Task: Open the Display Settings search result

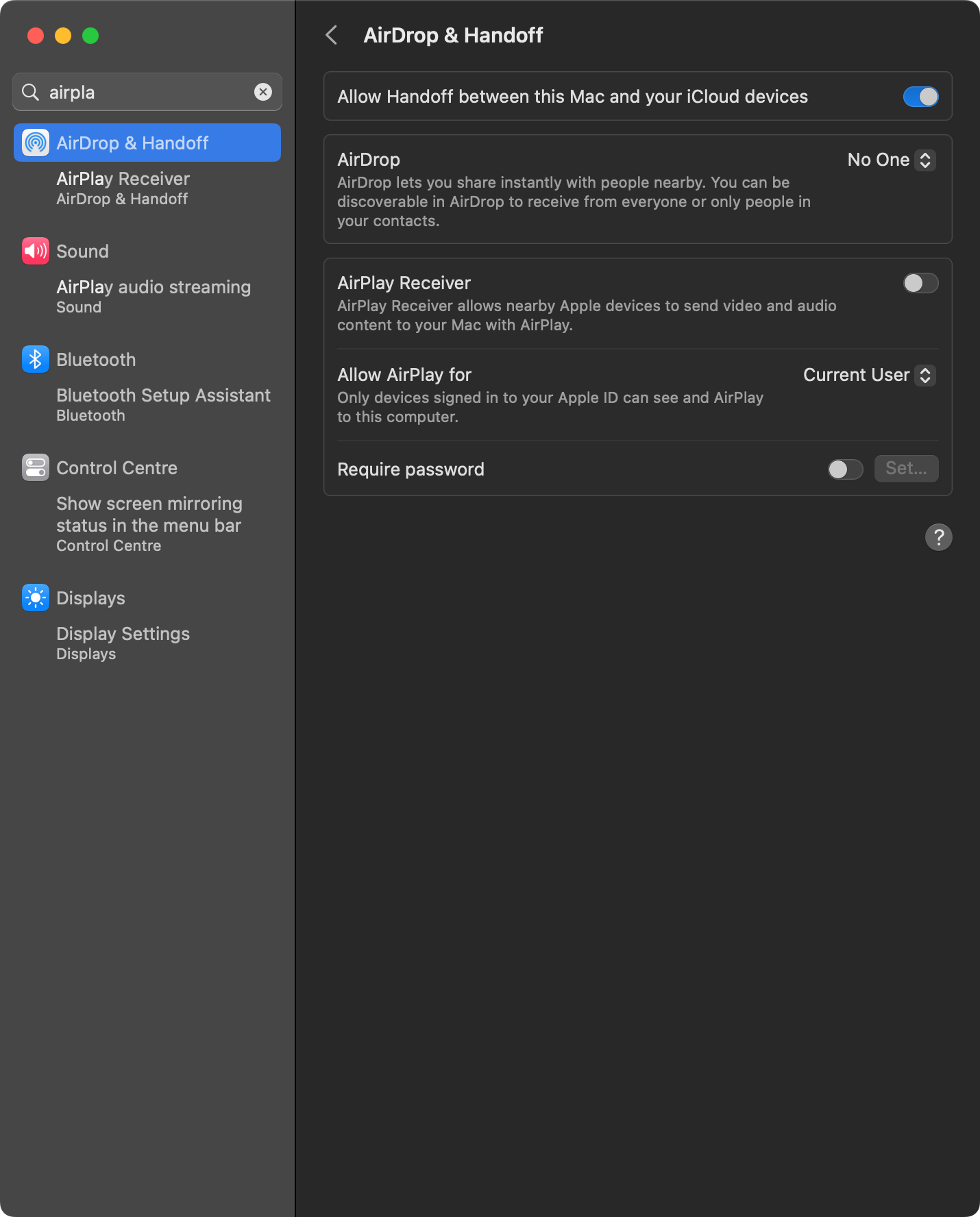Action: [147, 643]
